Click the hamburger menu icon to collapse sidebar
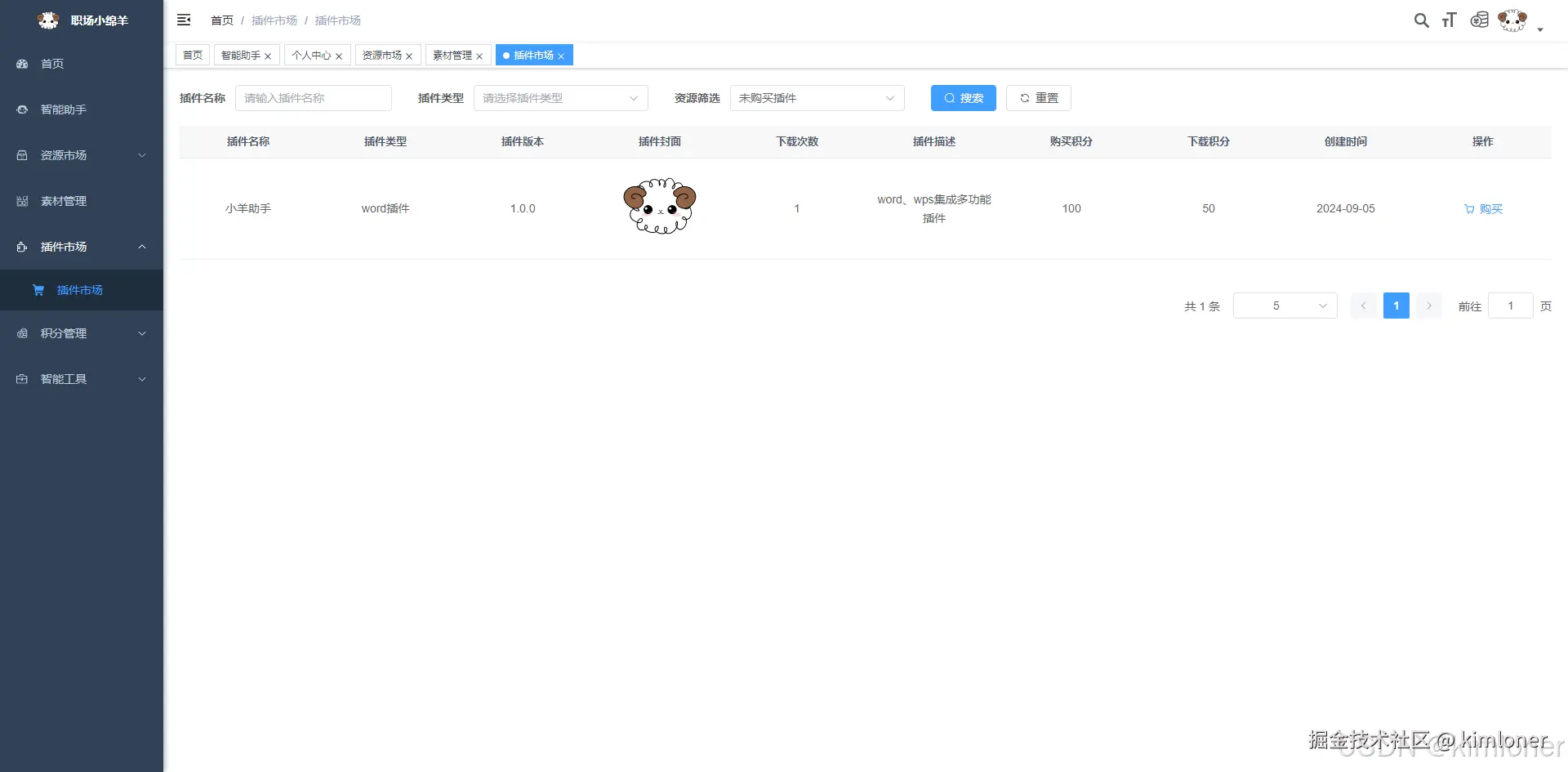Viewport: 1568px width, 772px height. tap(184, 20)
